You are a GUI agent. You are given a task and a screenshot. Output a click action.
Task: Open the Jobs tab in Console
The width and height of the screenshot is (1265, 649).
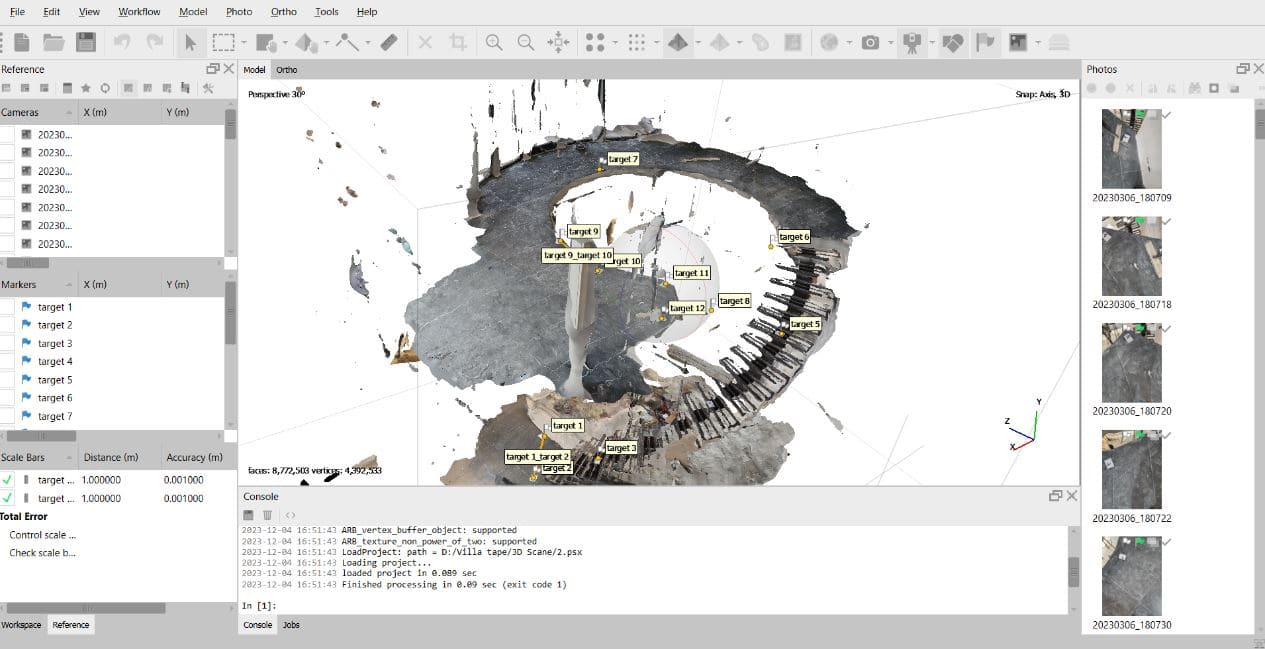tap(291, 625)
